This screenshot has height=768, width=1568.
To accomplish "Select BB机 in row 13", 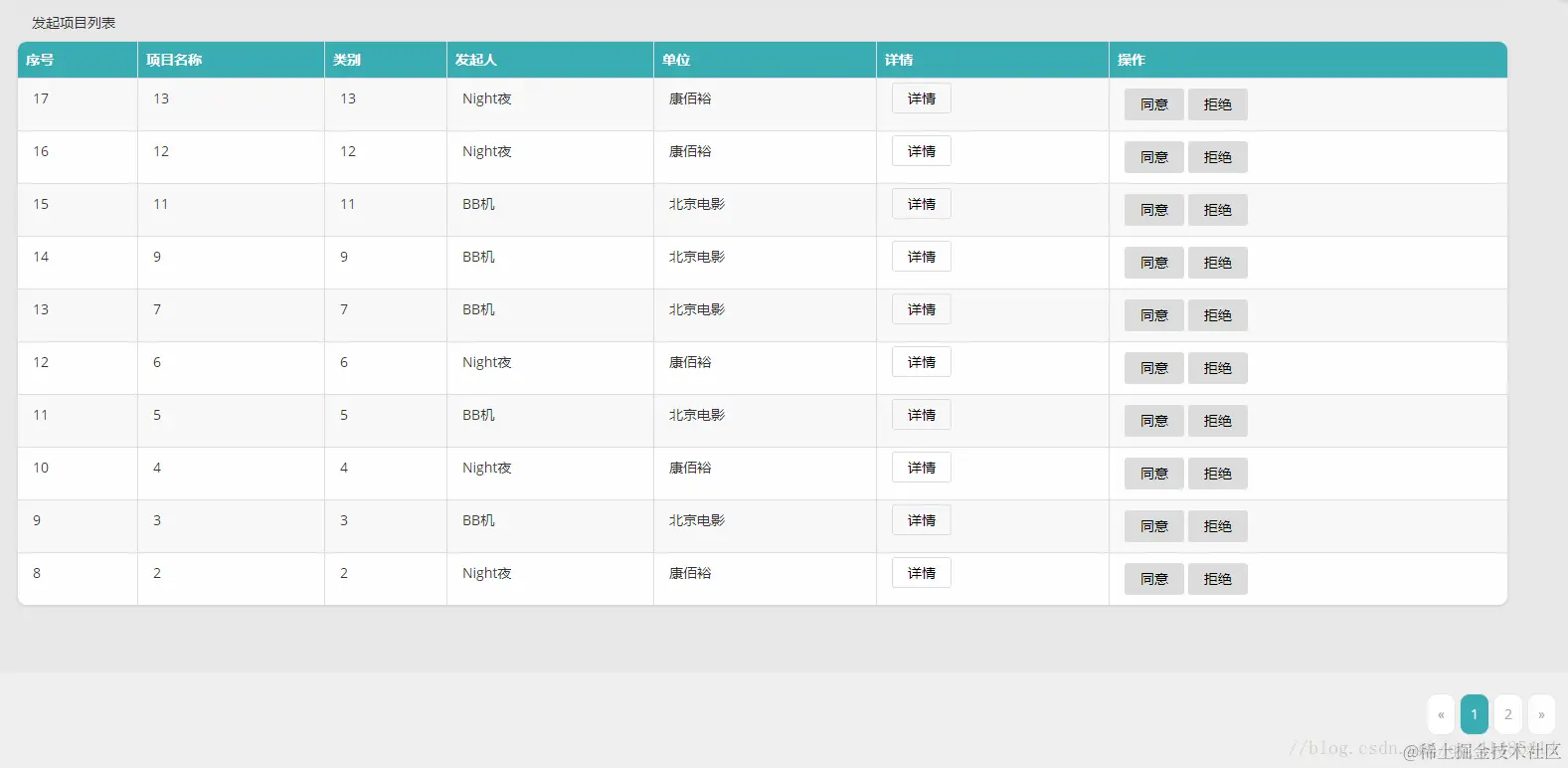I will (478, 309).
